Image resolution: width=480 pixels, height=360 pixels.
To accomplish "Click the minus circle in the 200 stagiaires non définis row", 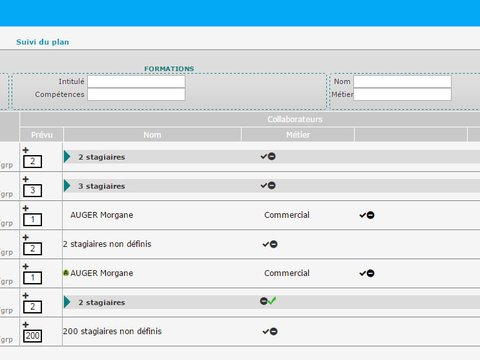I will 273,331.
